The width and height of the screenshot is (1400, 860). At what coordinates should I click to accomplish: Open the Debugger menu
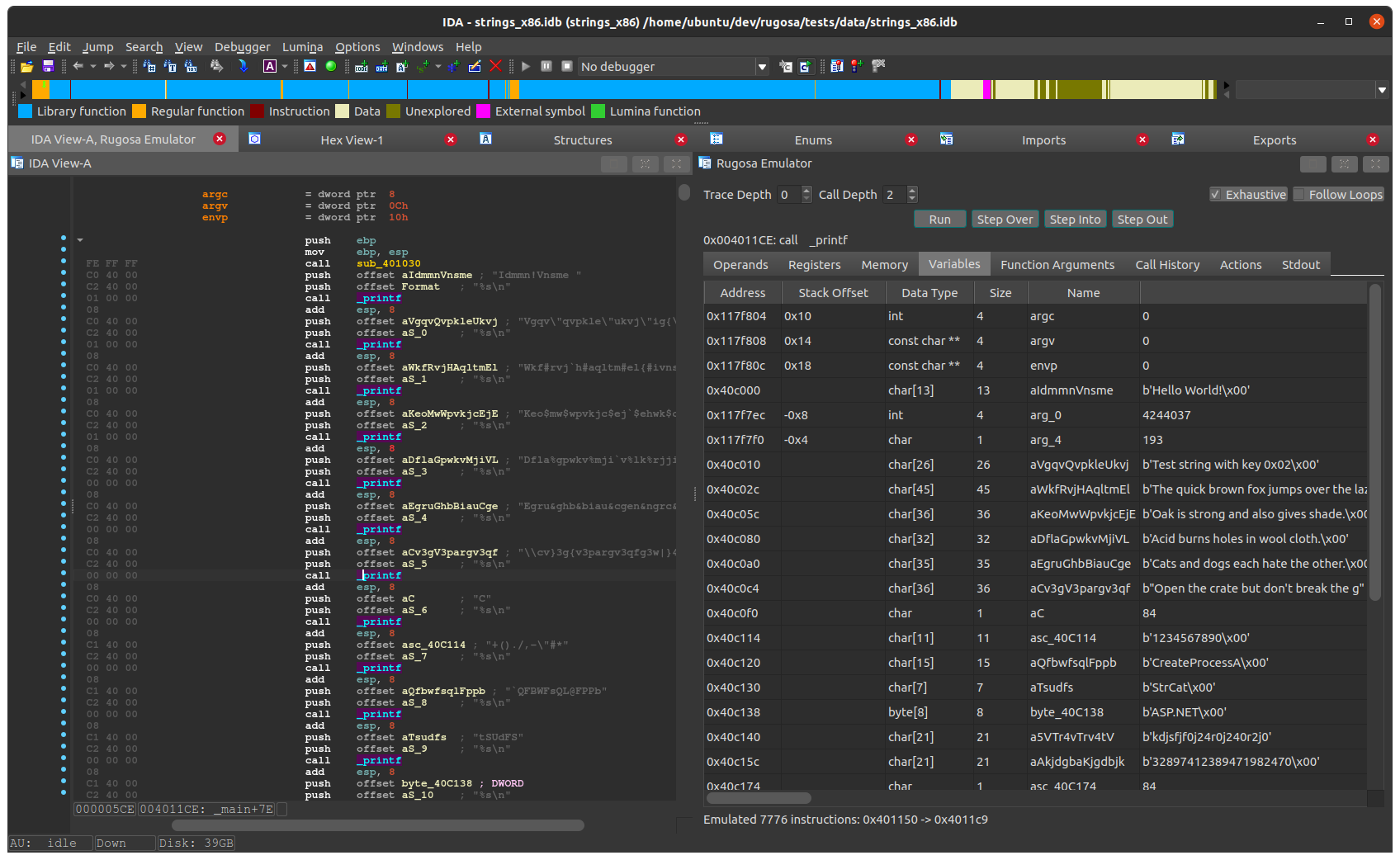(242, 47)
